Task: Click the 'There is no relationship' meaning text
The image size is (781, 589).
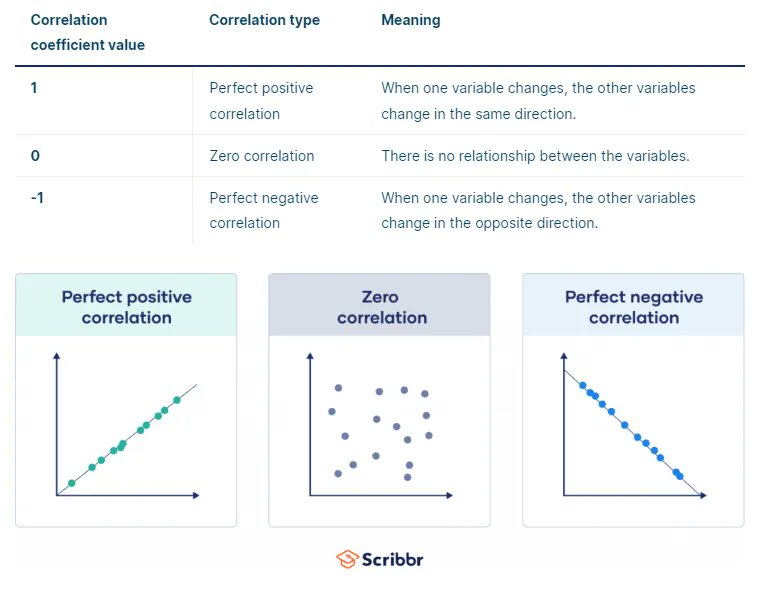Action: (x=535, y=156)
